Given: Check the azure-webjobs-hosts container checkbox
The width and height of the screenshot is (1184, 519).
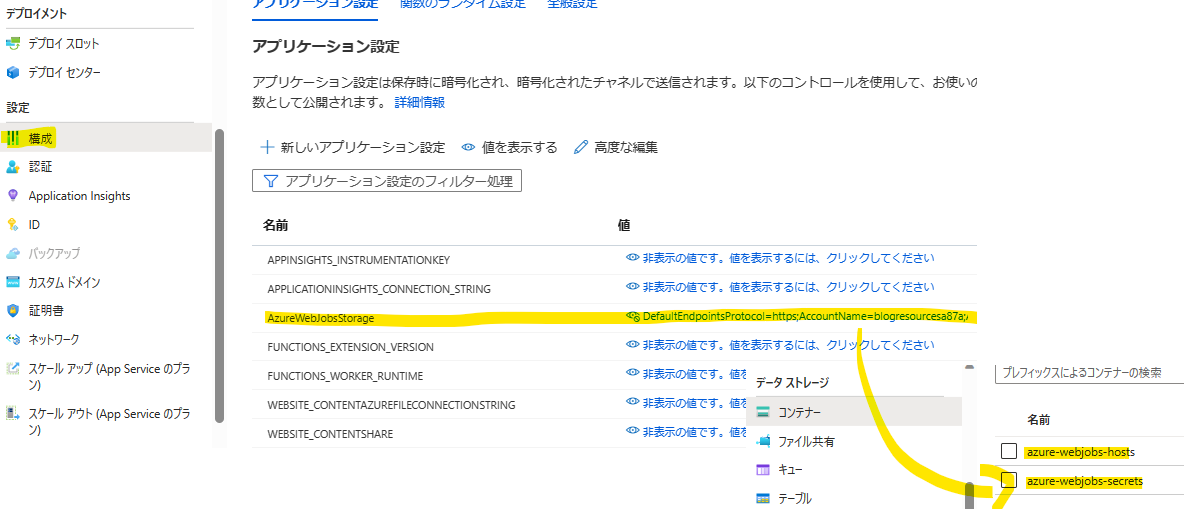Looking at the screenshot, I should coord(1009,452).
